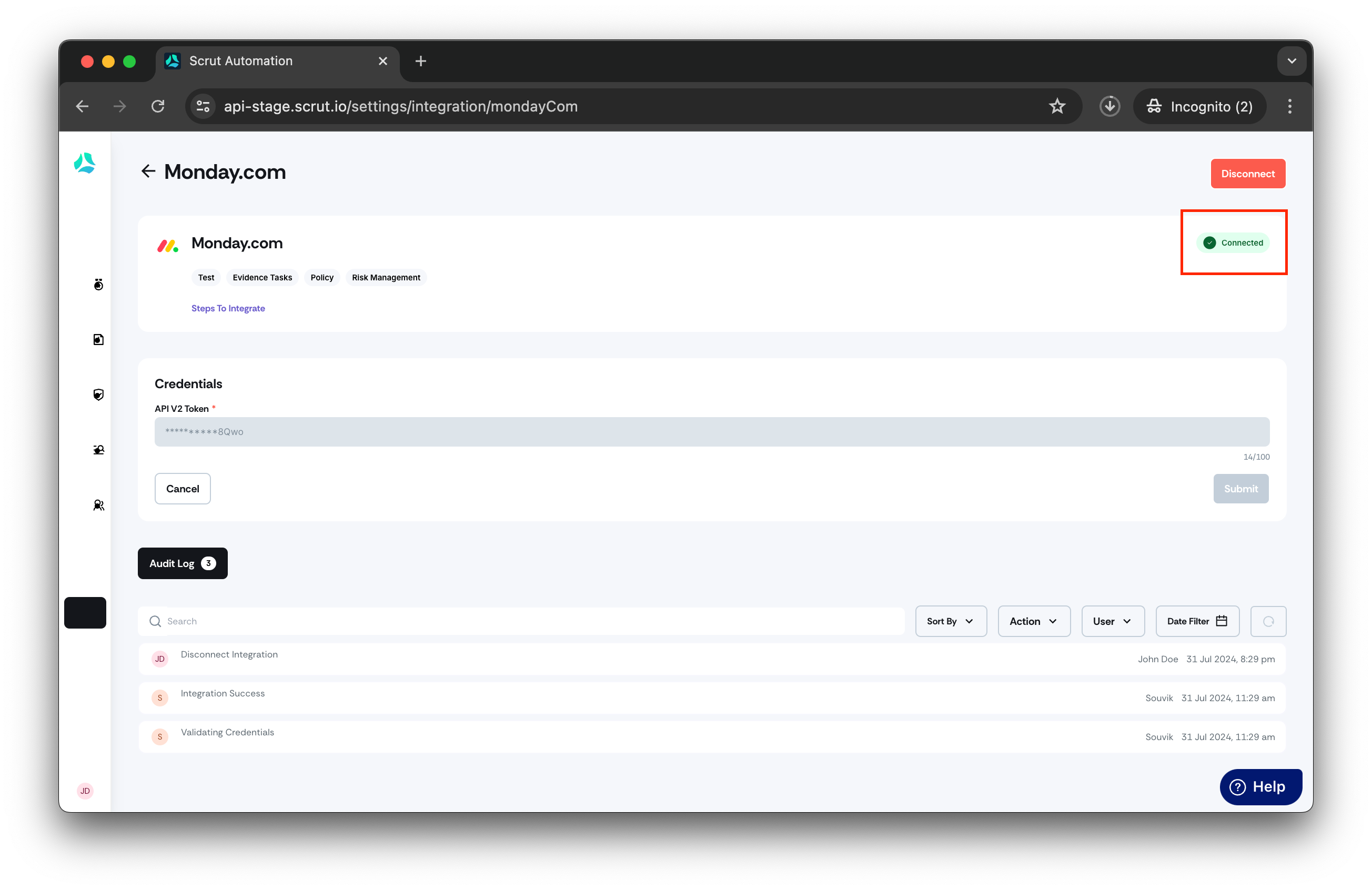
Task: Focus the audit log Search field
Action: pos(521,621)
